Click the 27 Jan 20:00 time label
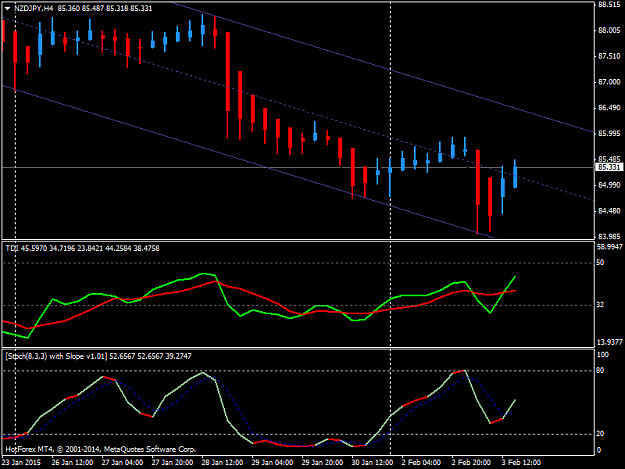The image size is (625, 469). coord(173,463)
